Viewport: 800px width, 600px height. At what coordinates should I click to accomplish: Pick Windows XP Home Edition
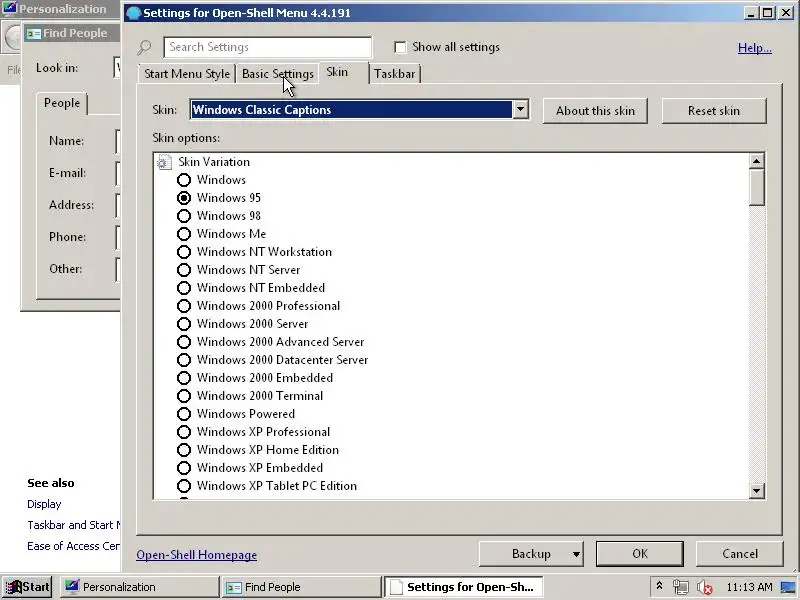click(184, 450)
